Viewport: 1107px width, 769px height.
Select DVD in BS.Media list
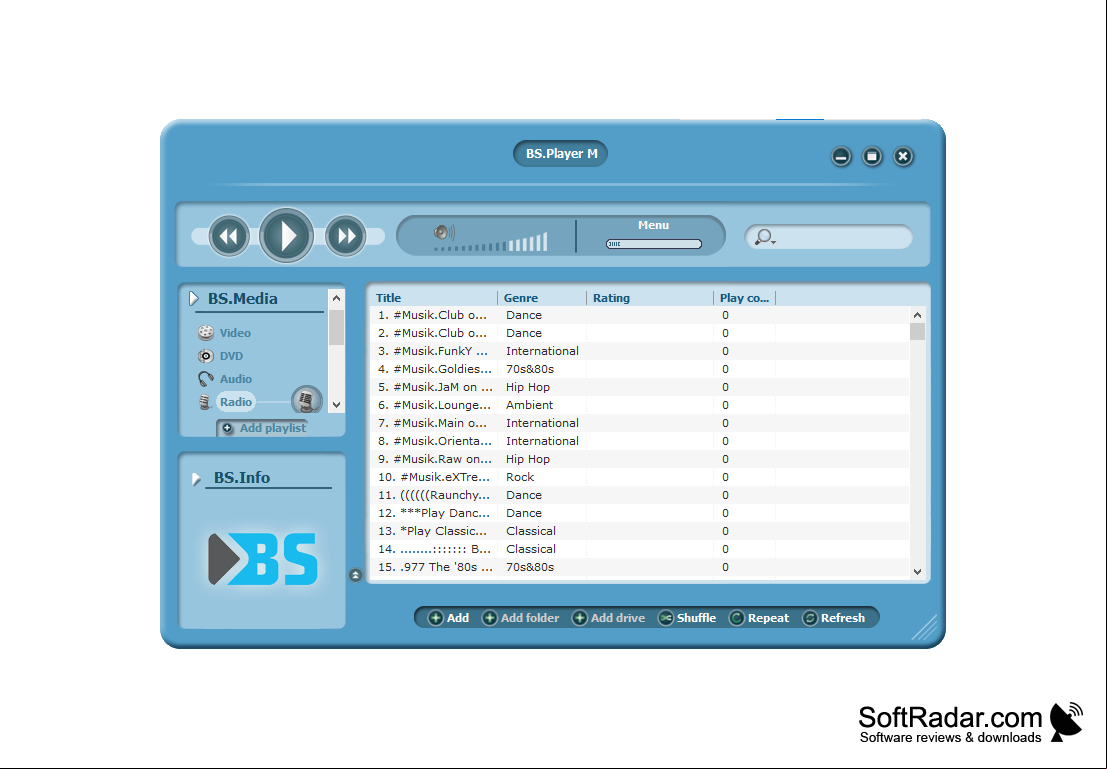[x=231, y=356]
